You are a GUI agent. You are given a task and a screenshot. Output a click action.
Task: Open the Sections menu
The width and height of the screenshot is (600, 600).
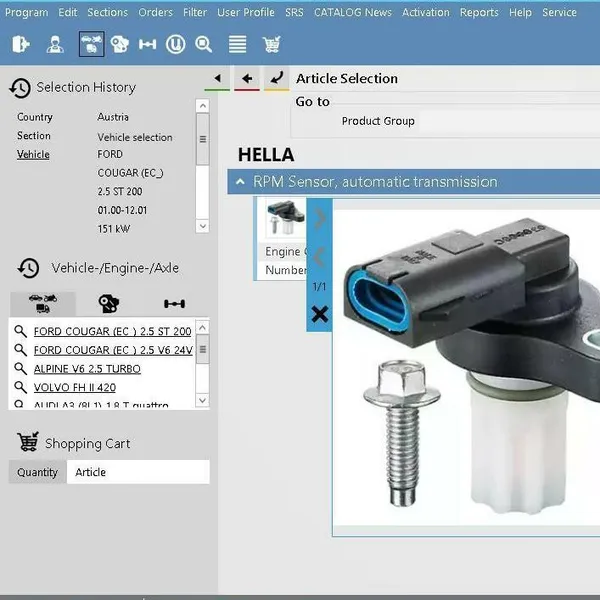[108, 13]
